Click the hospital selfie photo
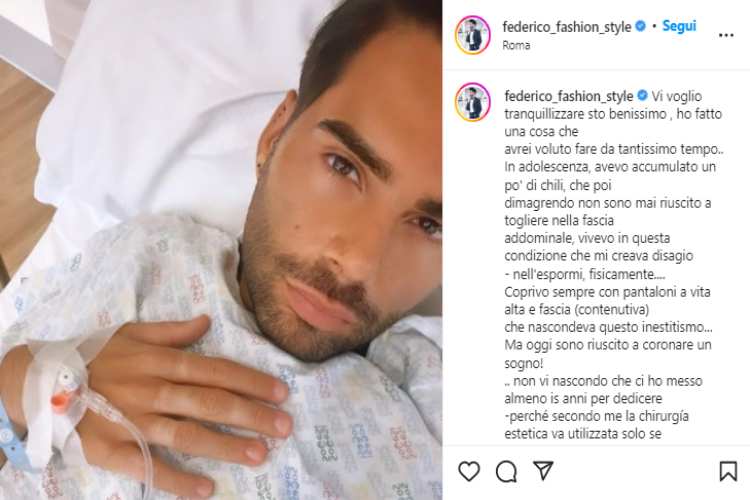 click(x=221, y=250)
